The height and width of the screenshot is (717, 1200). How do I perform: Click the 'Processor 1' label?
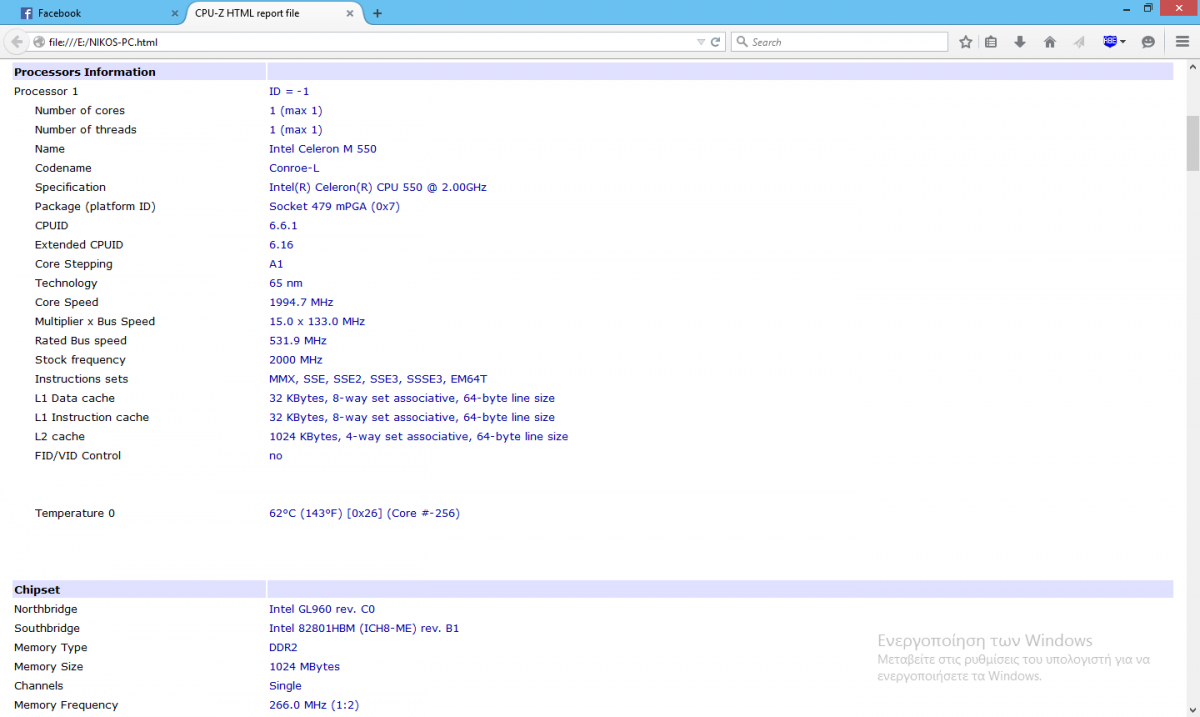46,91
